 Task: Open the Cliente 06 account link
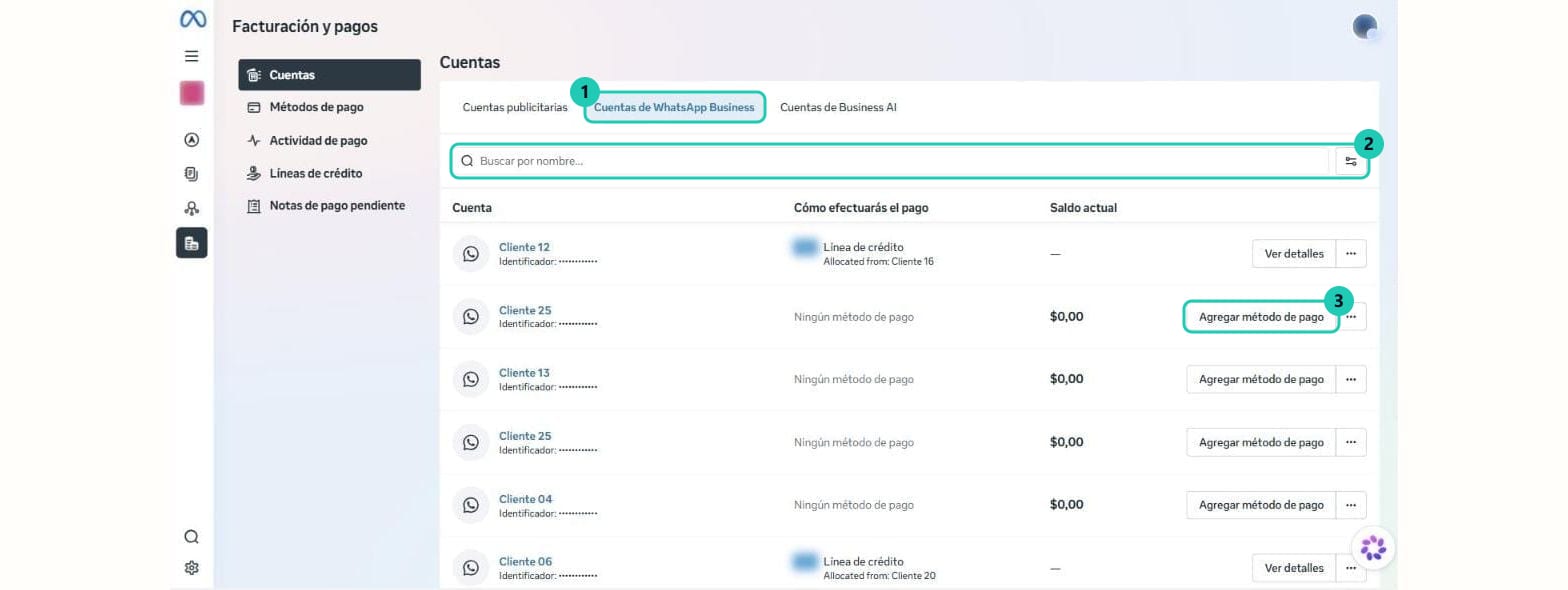point(525,562)
